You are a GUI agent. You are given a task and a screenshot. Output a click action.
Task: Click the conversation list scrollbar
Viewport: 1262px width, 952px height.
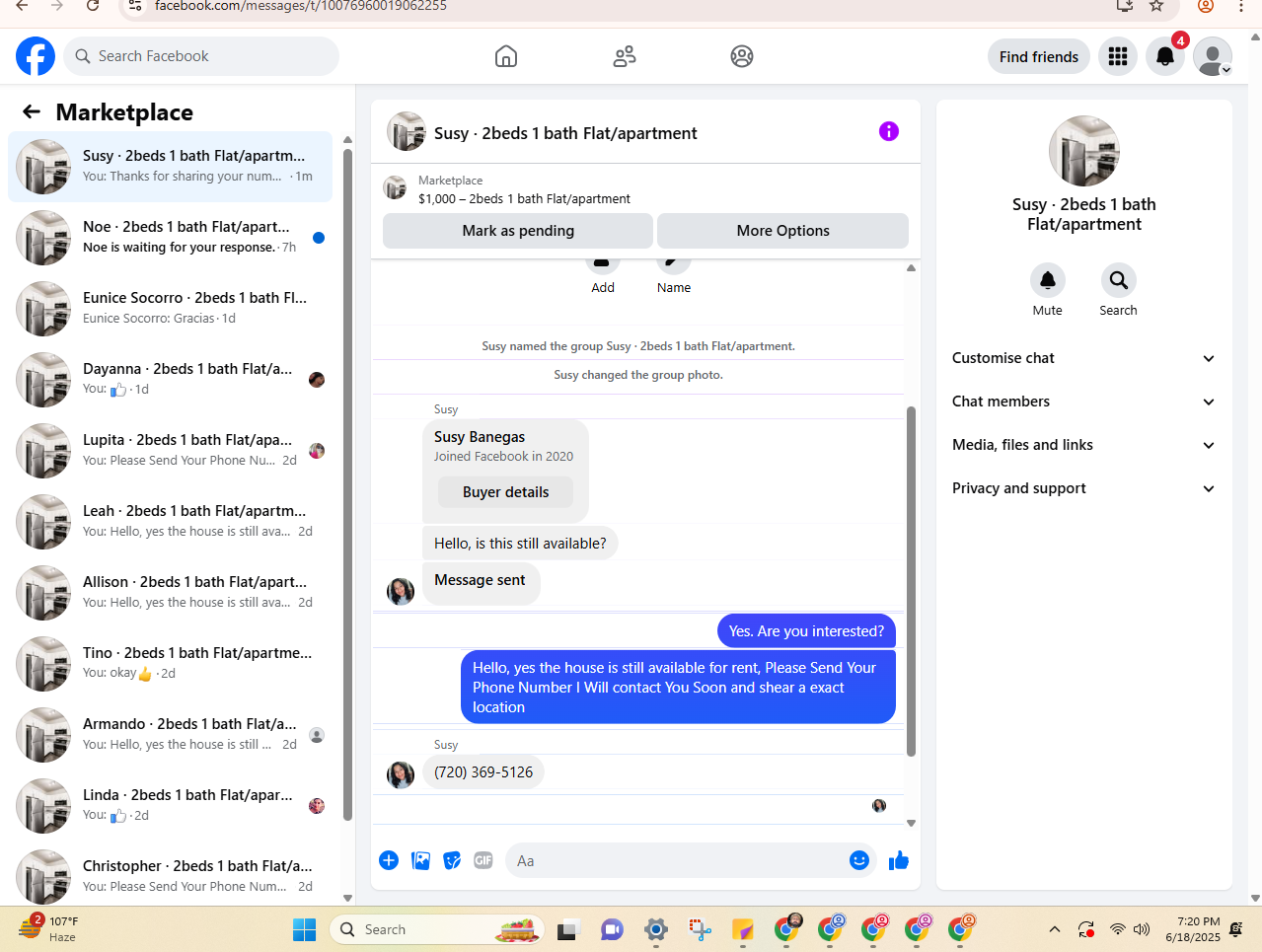[347, 483]
